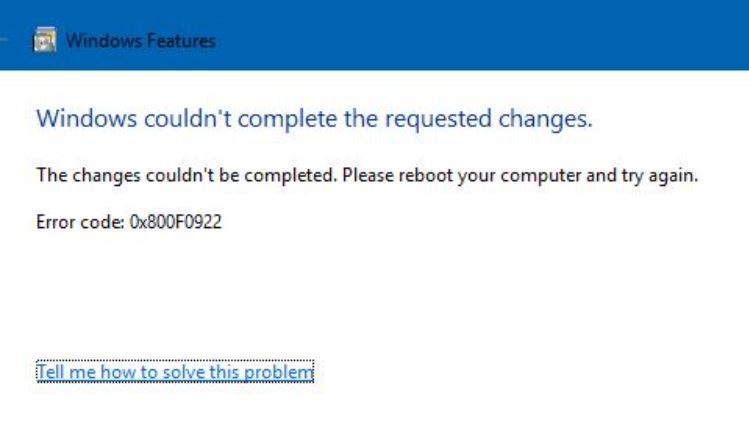
Task: Click the sentence "The changes couldn't be completed."
Action: [187, 175]
